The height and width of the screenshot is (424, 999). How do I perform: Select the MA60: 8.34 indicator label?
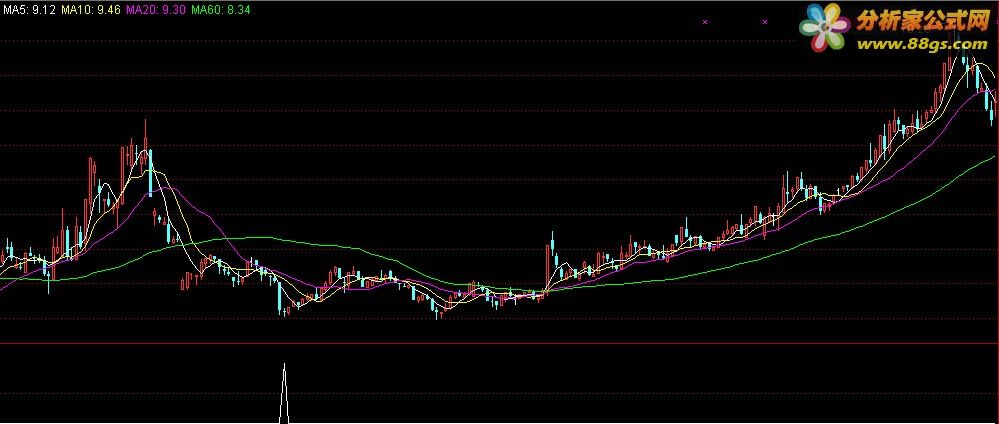pos(220,10)
